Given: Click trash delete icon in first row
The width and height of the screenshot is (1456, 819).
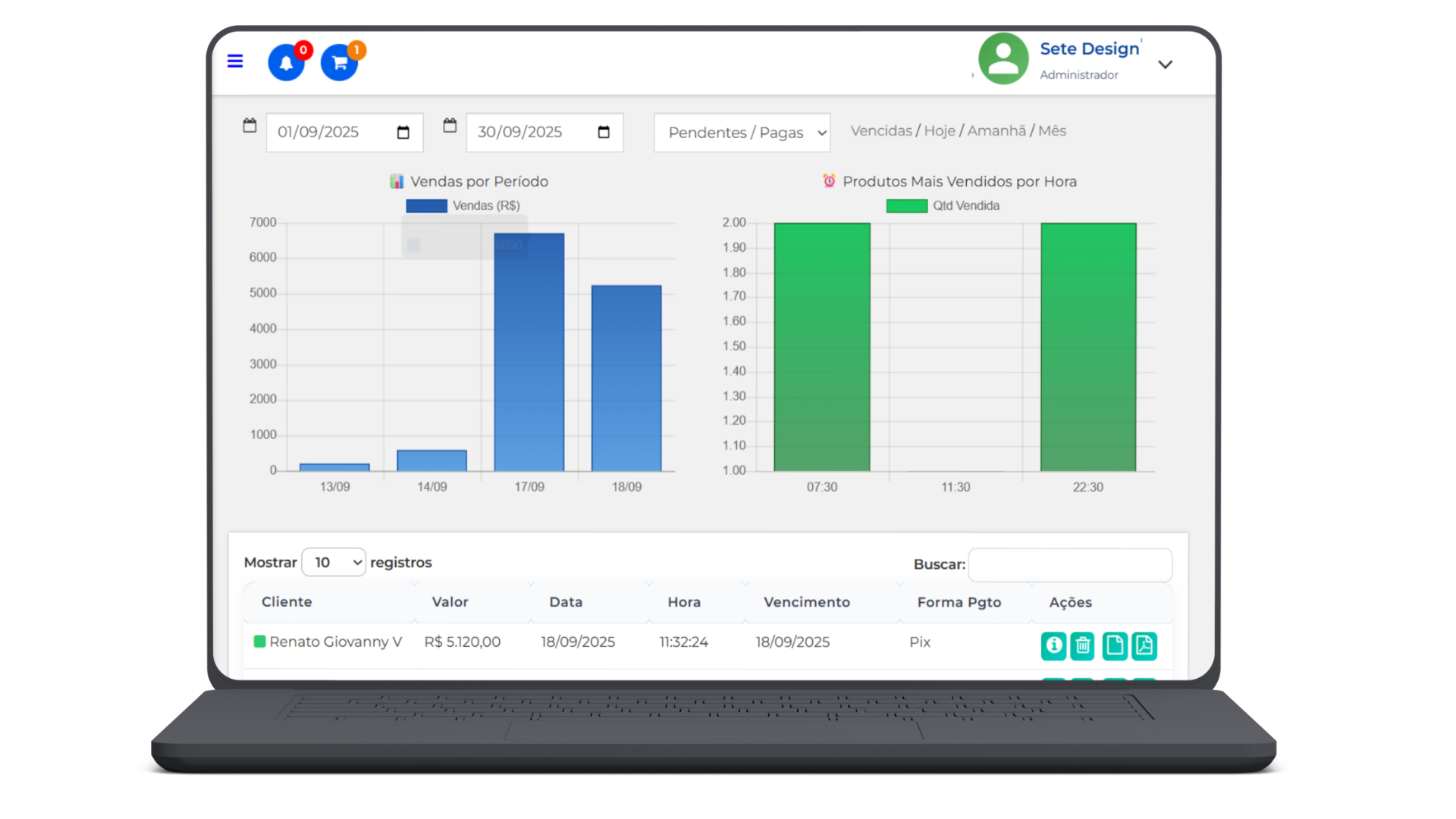Looking at the screenshot, I should click(x=1083, y=645).
